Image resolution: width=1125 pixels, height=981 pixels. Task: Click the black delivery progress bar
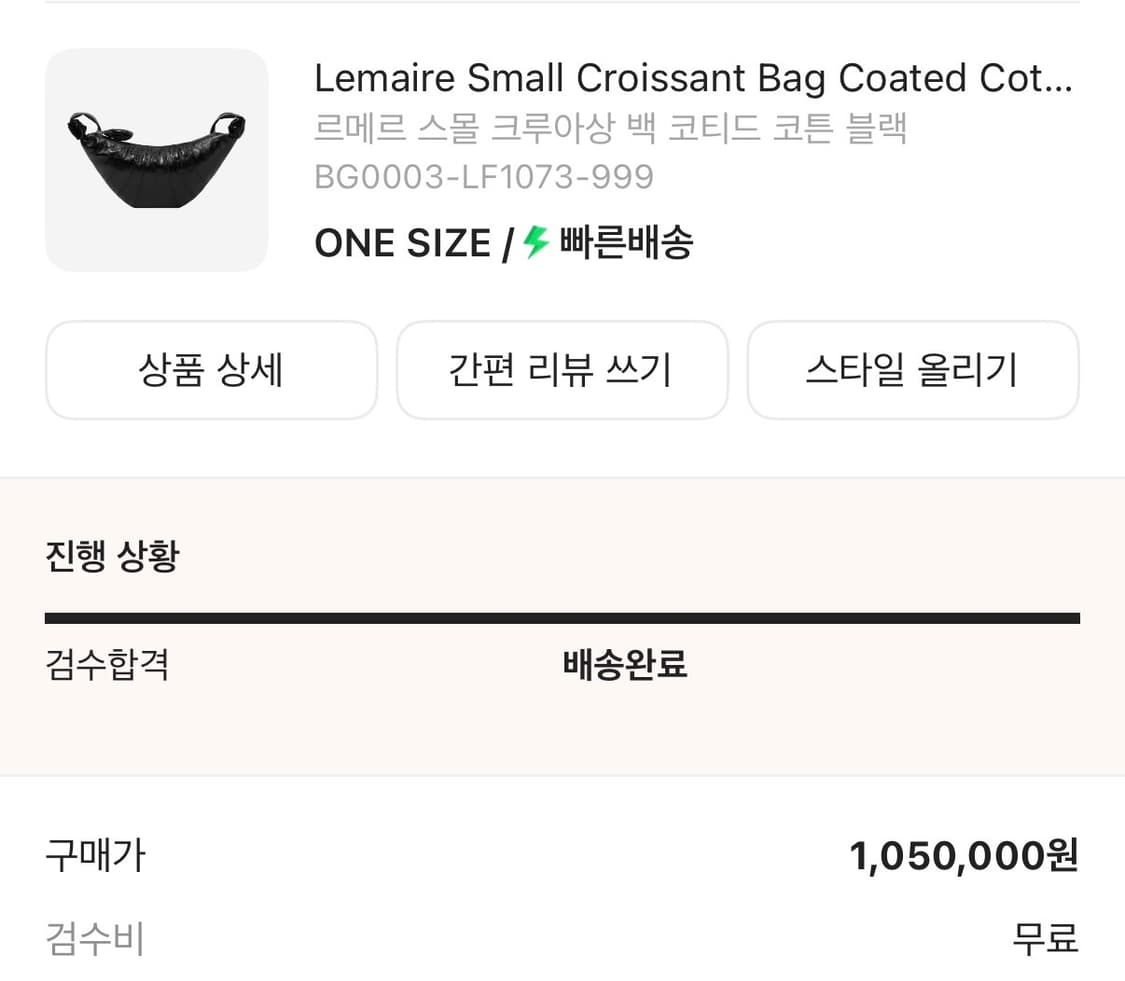point(562,618)
